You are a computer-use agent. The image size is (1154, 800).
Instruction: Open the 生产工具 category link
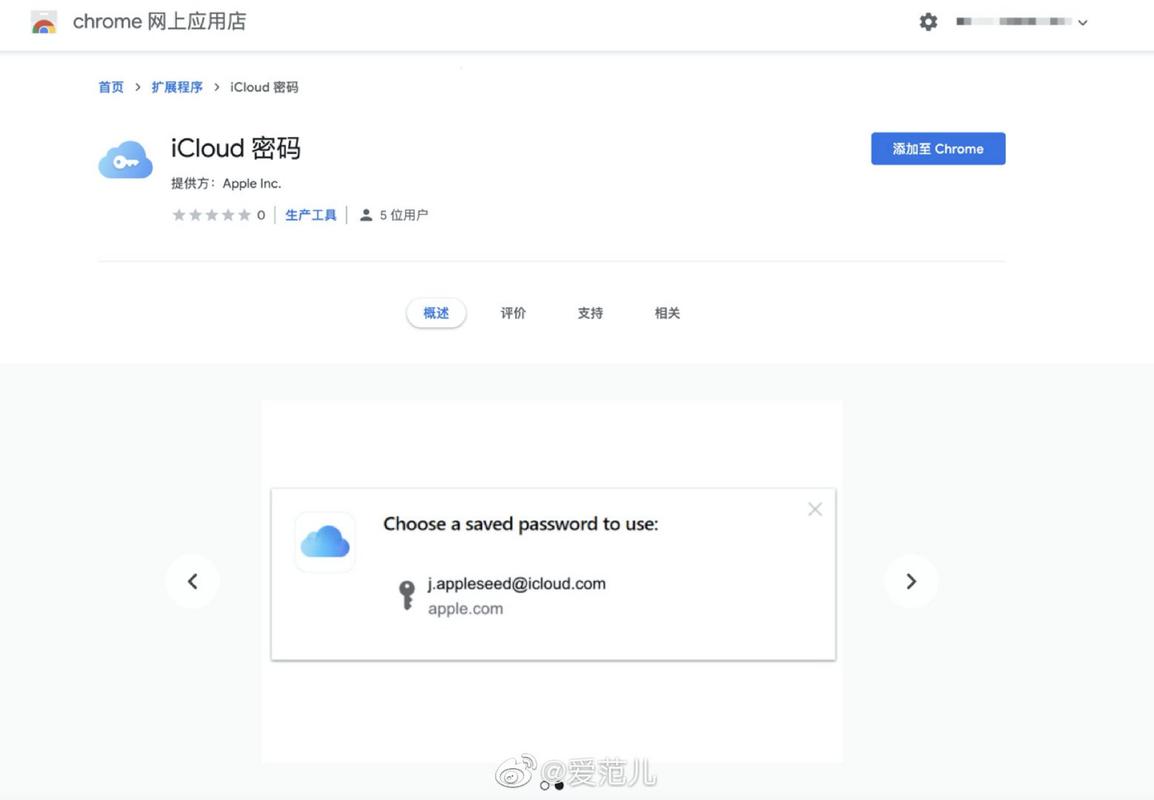click(x=311, y=215)
